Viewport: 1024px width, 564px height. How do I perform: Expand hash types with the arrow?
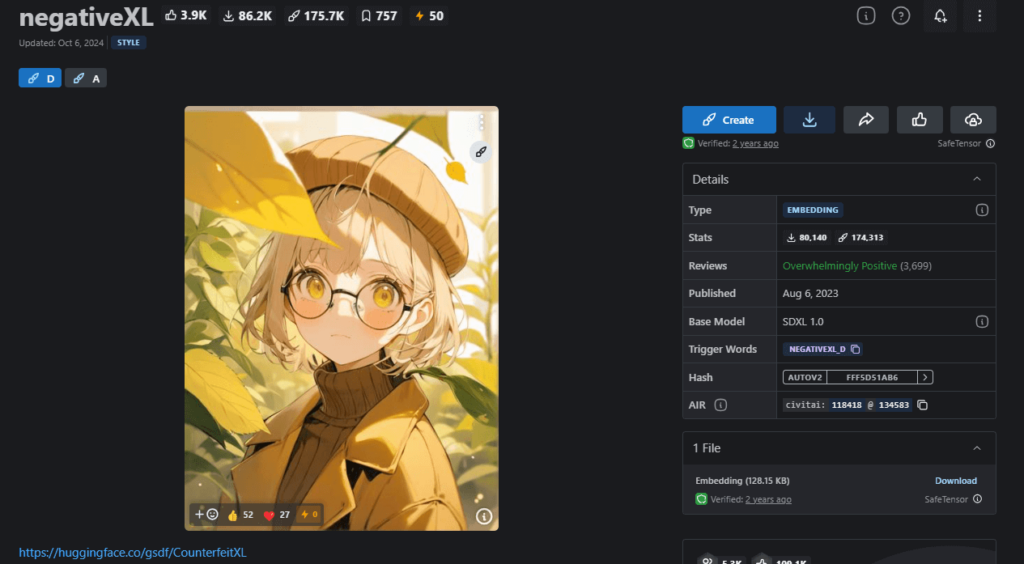tap(925, 377)
